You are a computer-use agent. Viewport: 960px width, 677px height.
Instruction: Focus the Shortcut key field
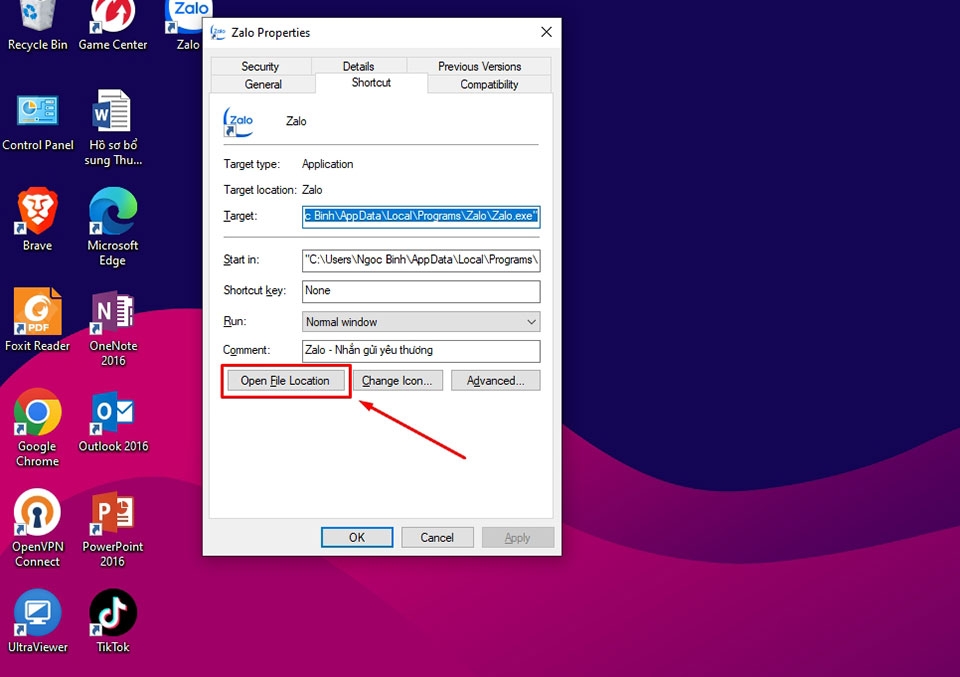tap(421, 291)
